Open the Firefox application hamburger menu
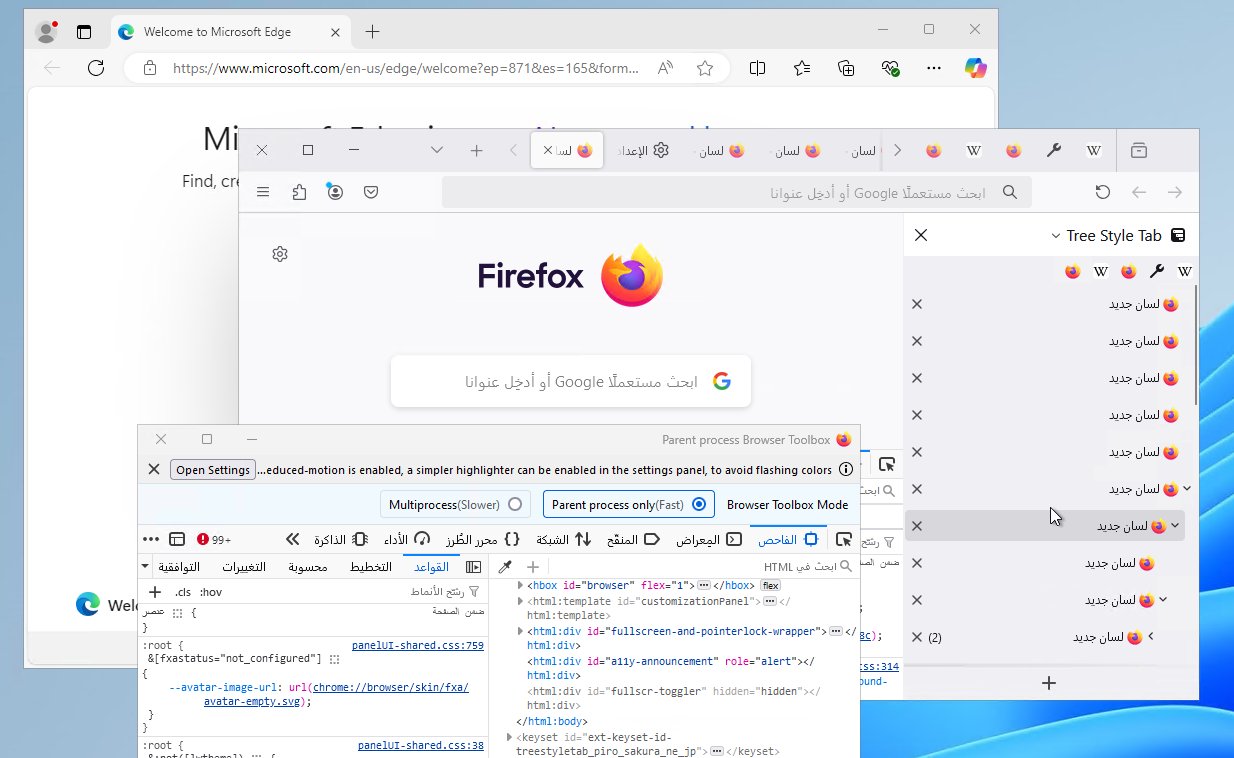The image size is (1234, 758). click(263, 192)
